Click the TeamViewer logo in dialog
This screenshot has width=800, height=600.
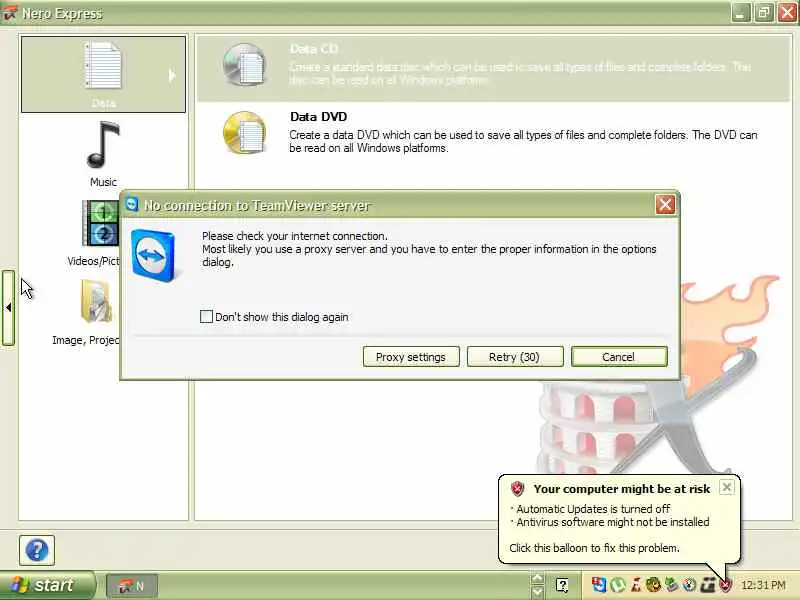153,255
